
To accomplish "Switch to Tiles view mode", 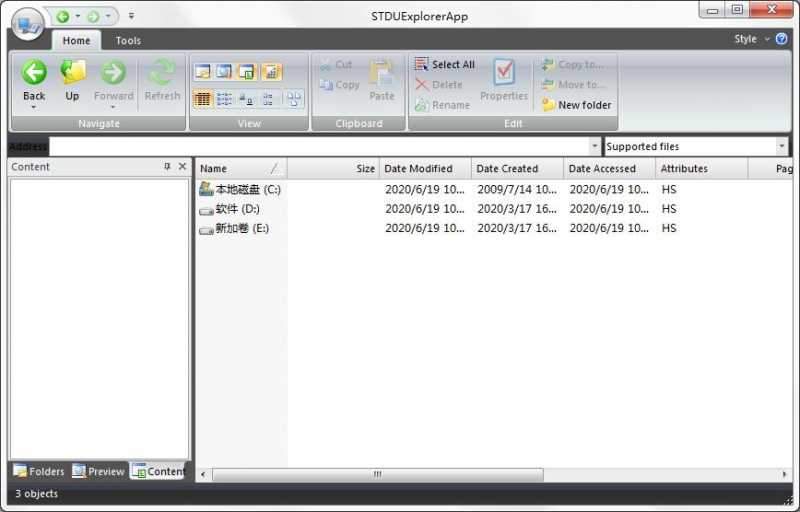I will click(x=268, y=99).
